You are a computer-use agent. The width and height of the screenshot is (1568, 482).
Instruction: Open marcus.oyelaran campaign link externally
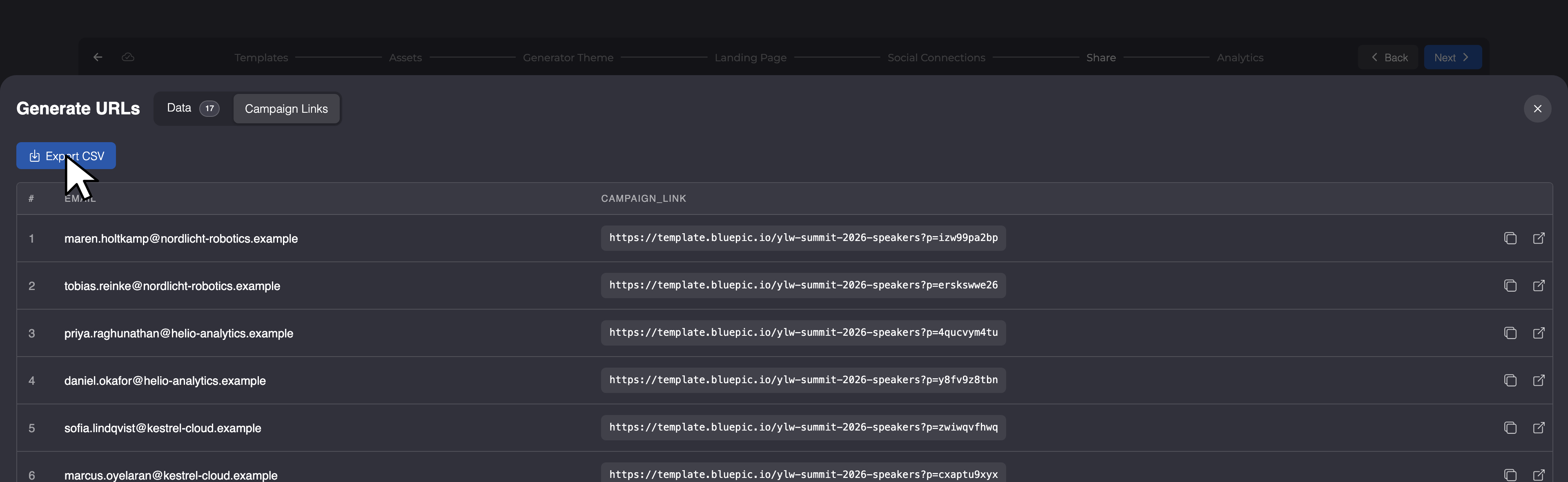(x=1539, y=475)
